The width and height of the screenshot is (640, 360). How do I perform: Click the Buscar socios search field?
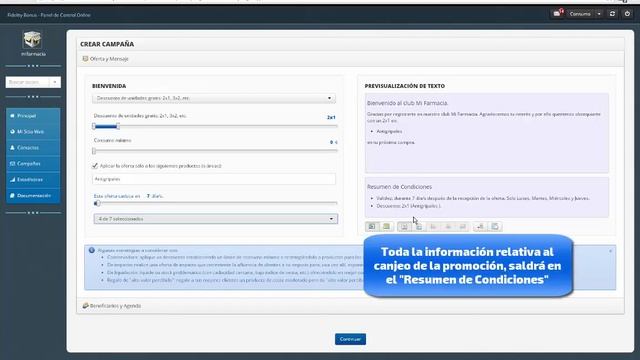(28, 82)
